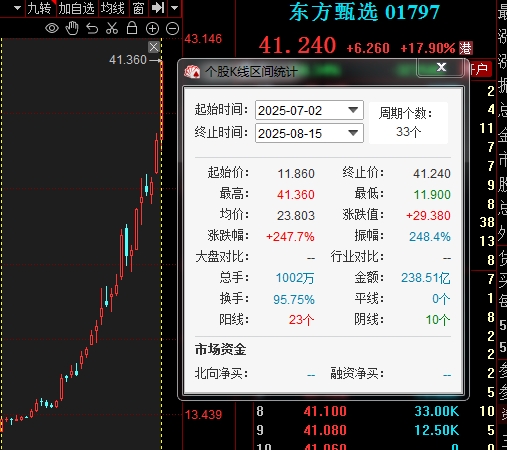
Task: Click the 市场资金 section heading
Action: pos(221,350)
